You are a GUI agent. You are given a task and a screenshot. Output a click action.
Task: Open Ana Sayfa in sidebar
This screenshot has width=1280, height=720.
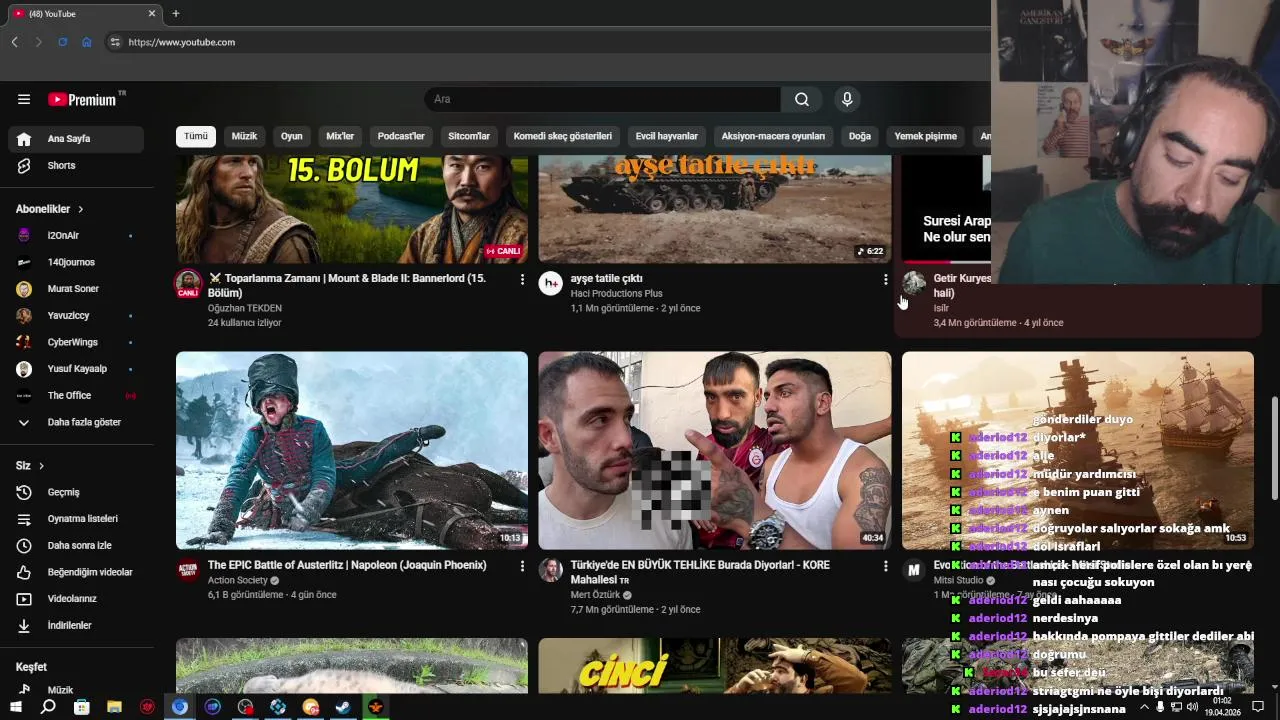click(76, 139)
